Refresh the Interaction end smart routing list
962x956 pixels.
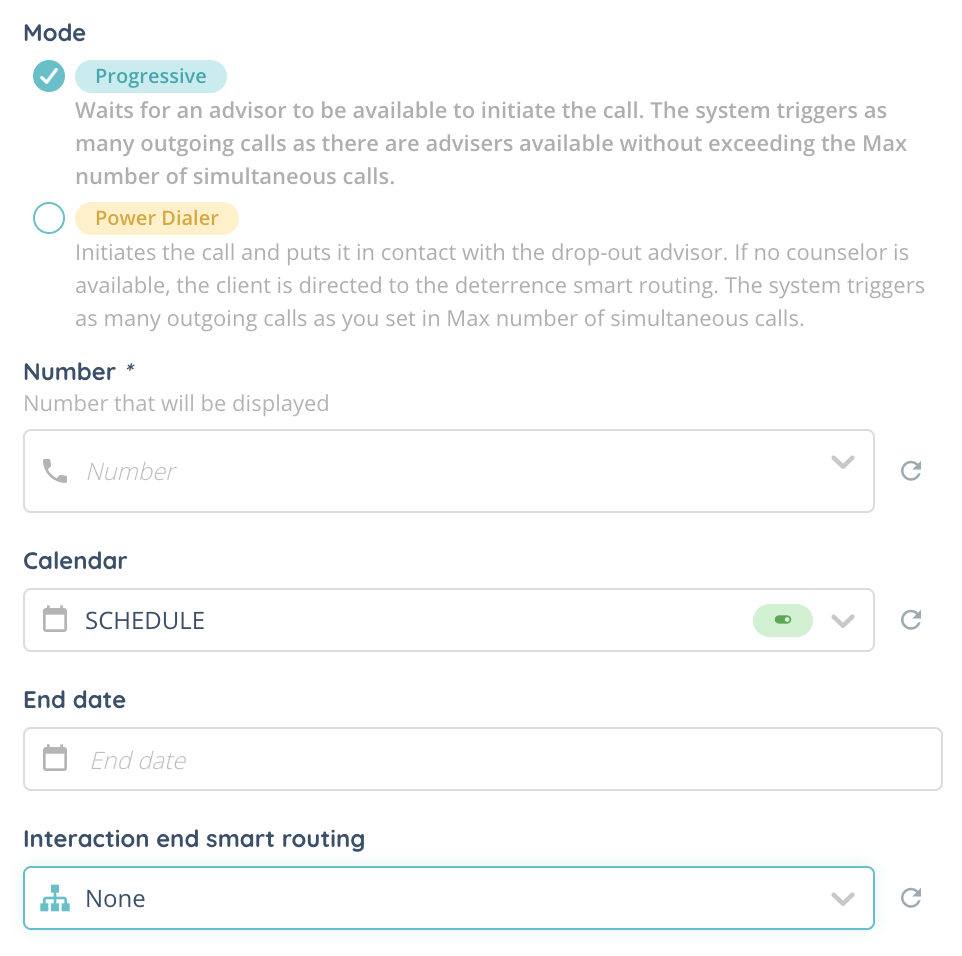(910, 899)
